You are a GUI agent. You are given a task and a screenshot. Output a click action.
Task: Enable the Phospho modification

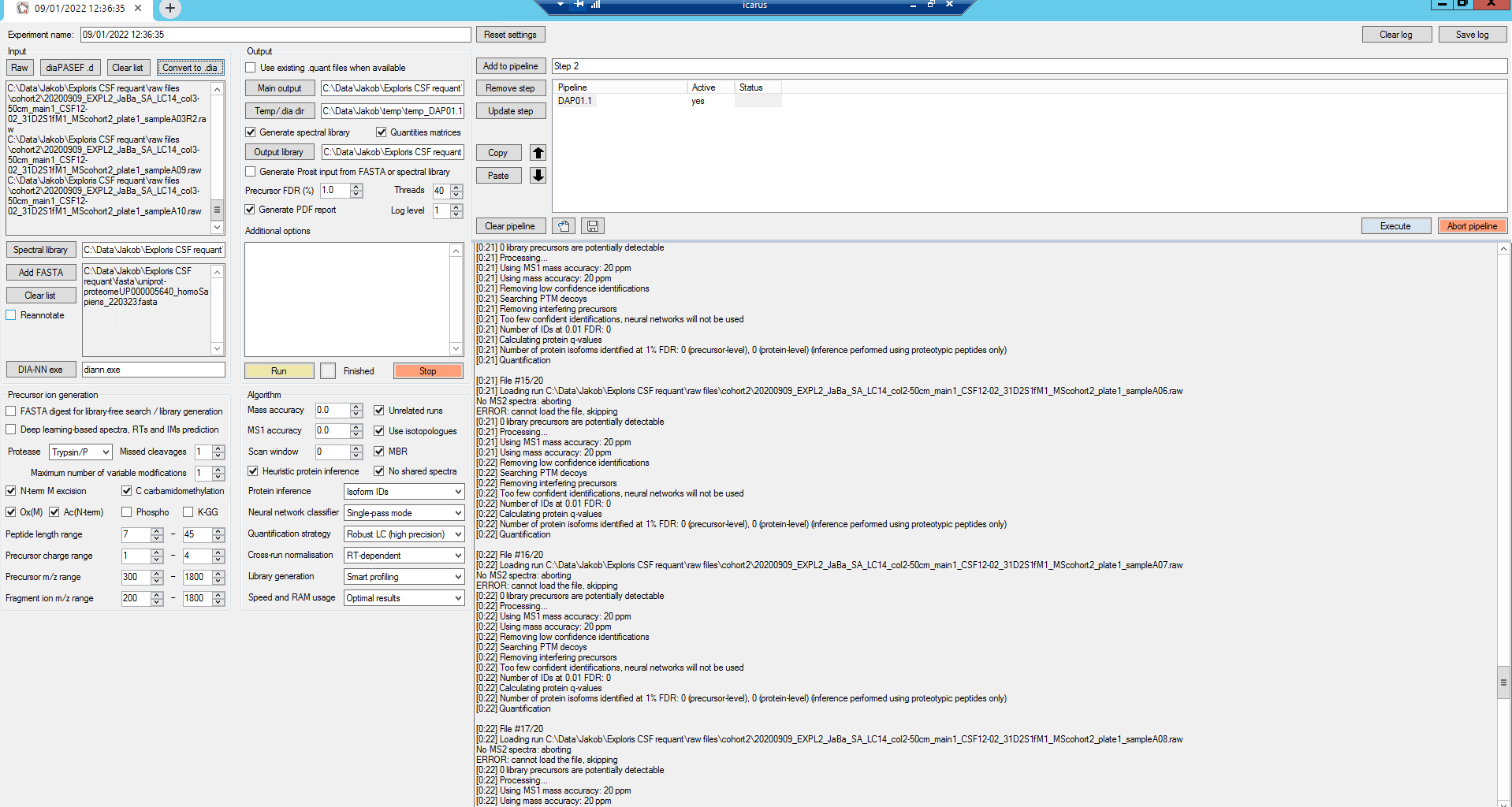(126, 512)
